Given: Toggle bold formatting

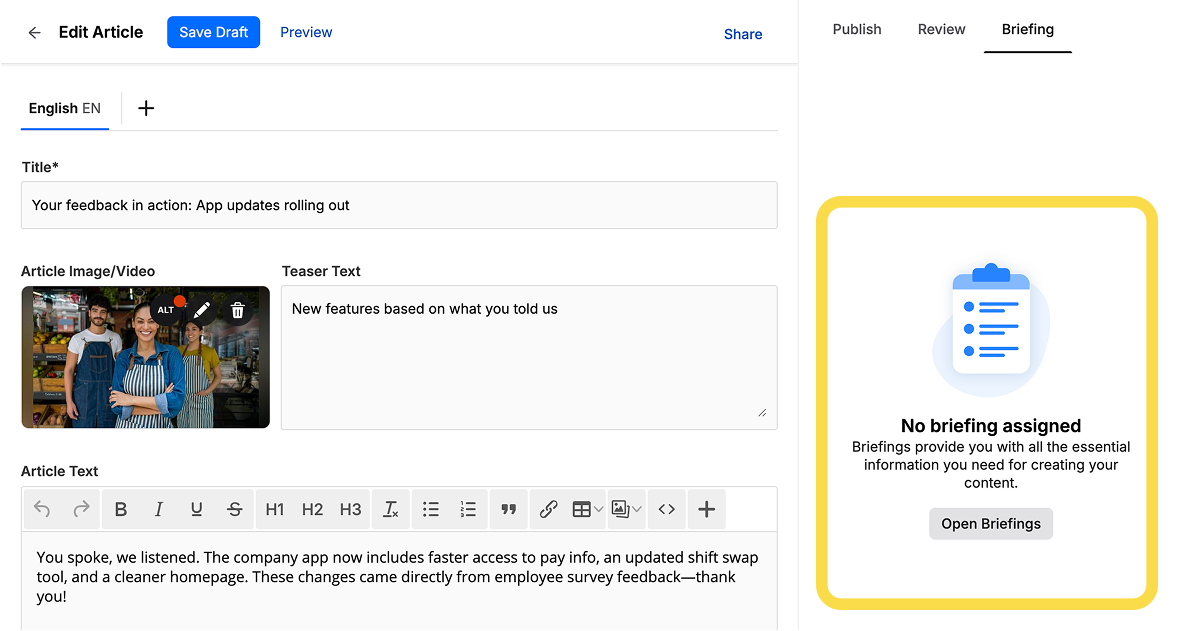Looking at the screenshot, I should [x=121, y=510].
